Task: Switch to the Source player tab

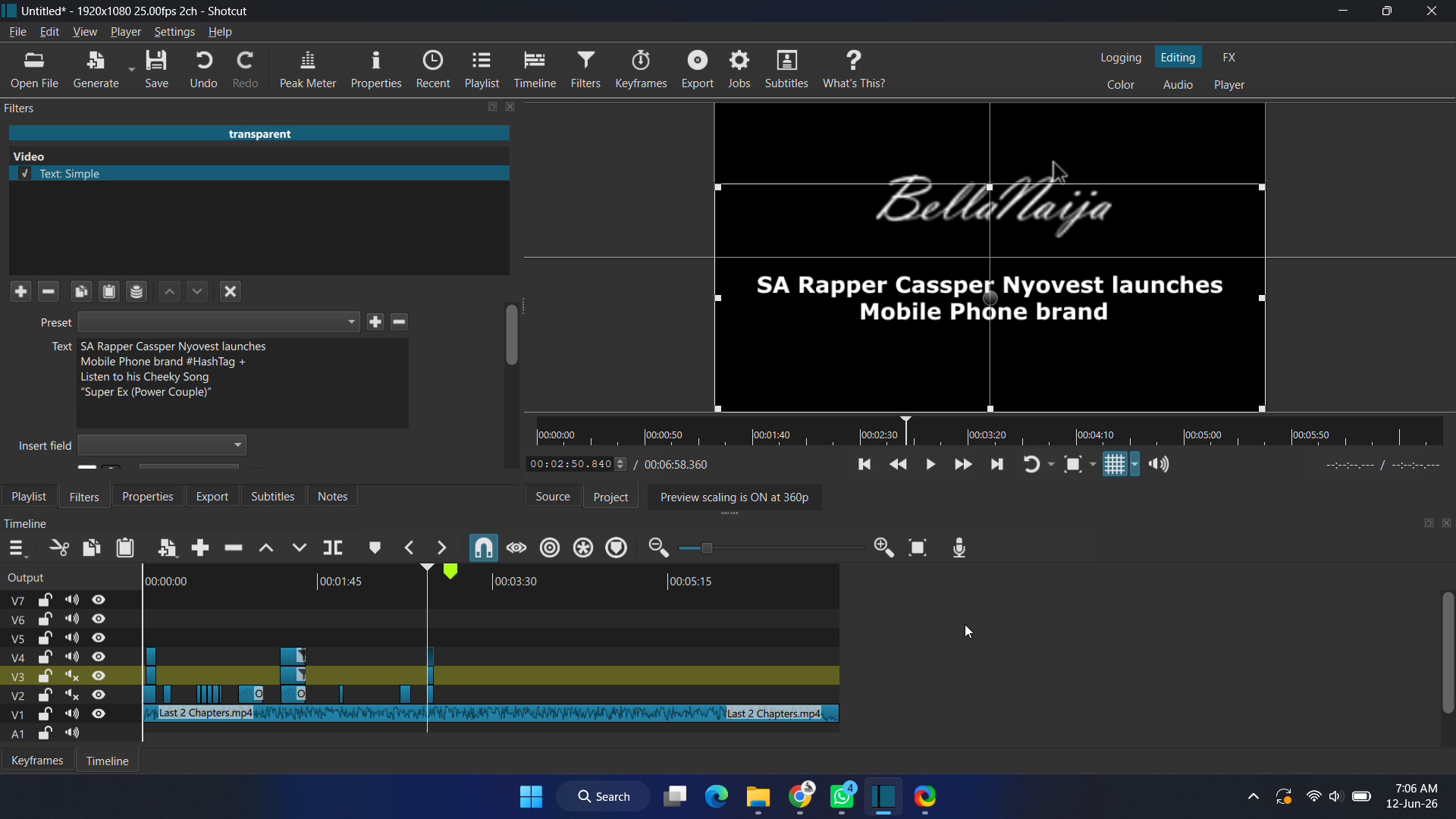Action: pyautogui.click(x=553, y=497)
